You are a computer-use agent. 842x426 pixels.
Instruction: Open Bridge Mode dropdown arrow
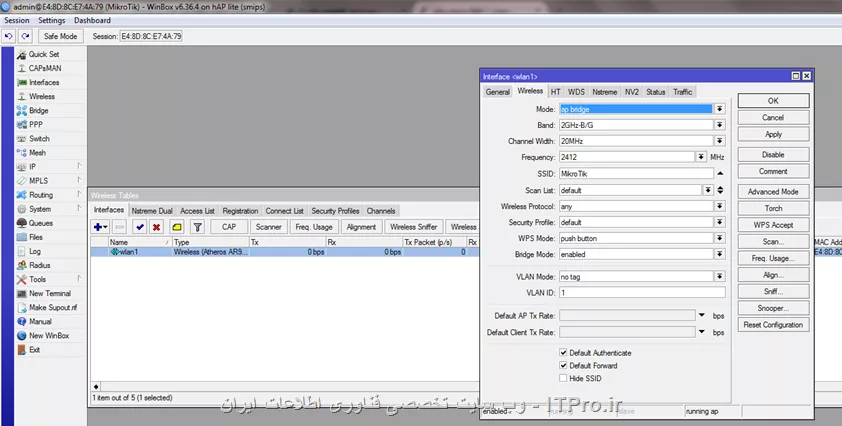[x=720, y=254]
